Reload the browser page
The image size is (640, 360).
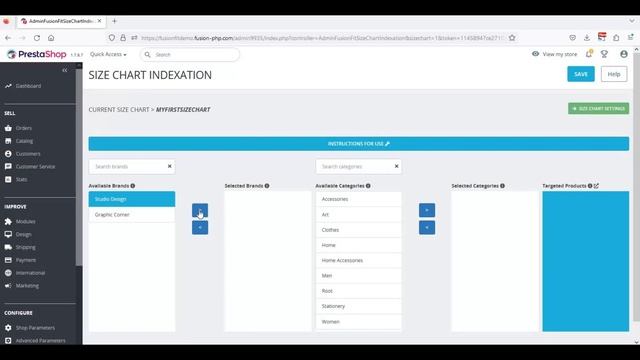point(37,38)
